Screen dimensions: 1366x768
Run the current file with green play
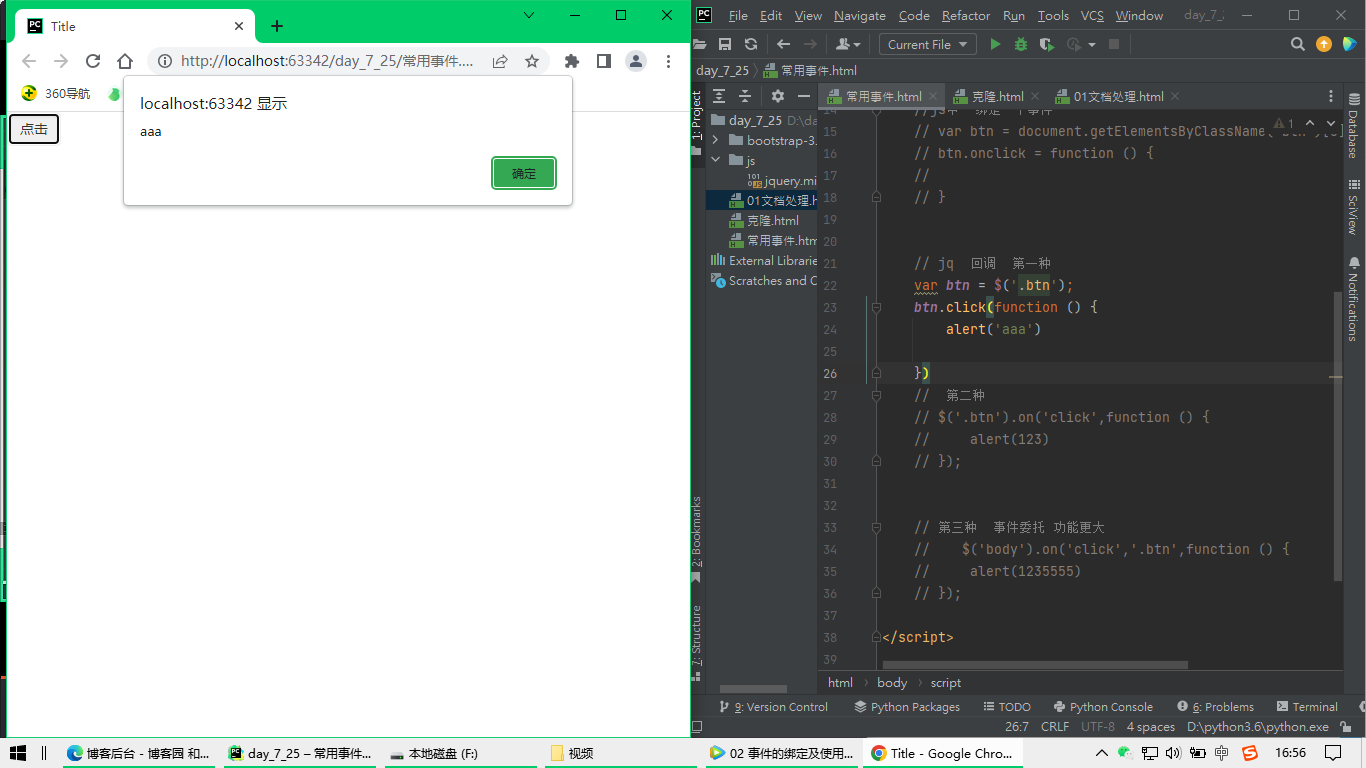point(995,44)
